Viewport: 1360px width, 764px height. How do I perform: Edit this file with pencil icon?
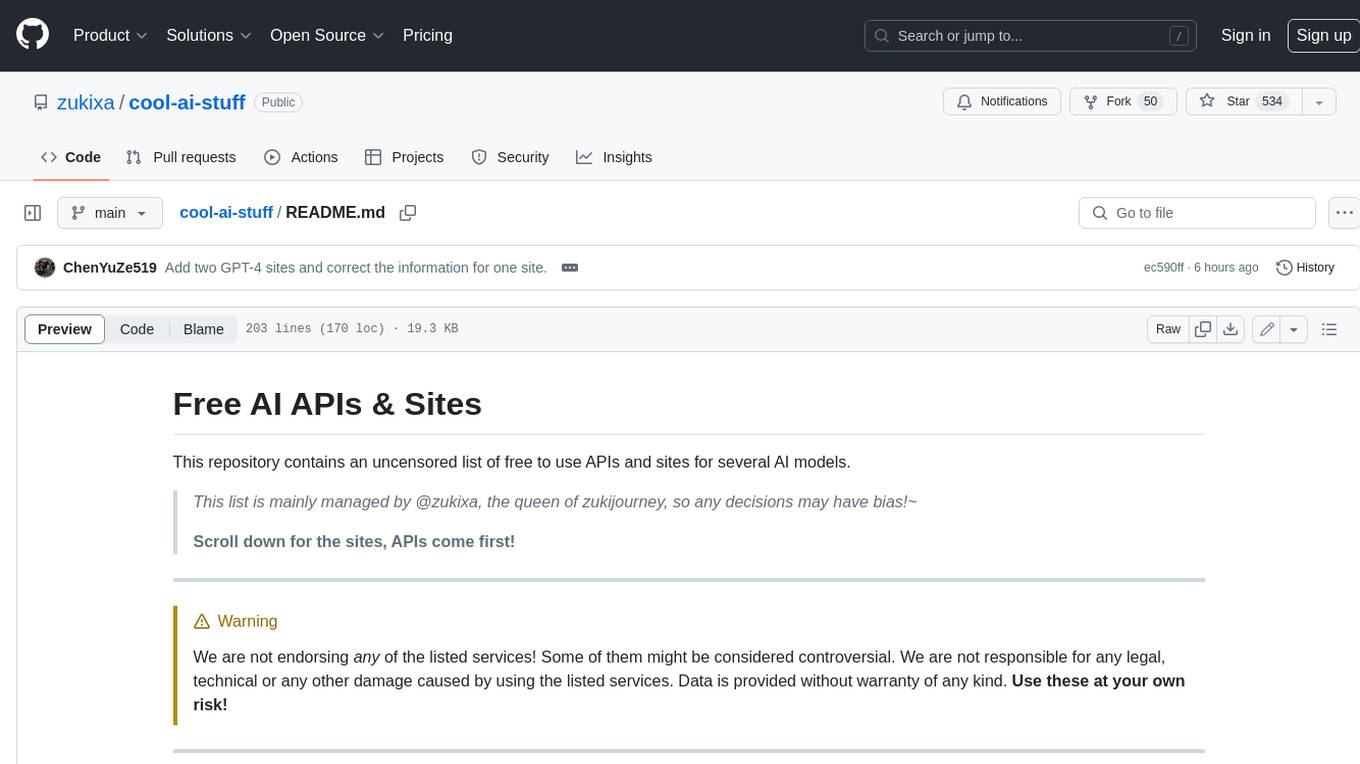pos(1266,329)
